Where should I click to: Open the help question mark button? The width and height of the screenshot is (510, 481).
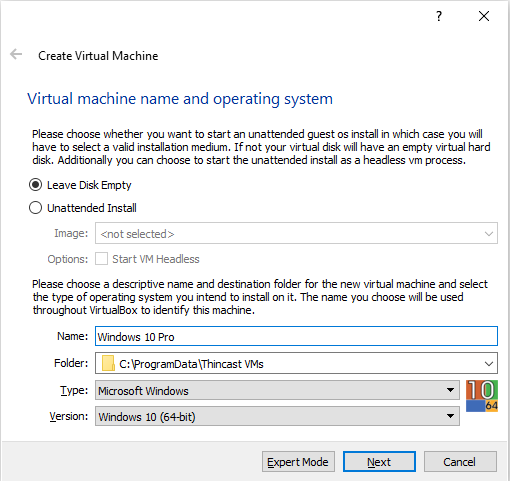439,16
